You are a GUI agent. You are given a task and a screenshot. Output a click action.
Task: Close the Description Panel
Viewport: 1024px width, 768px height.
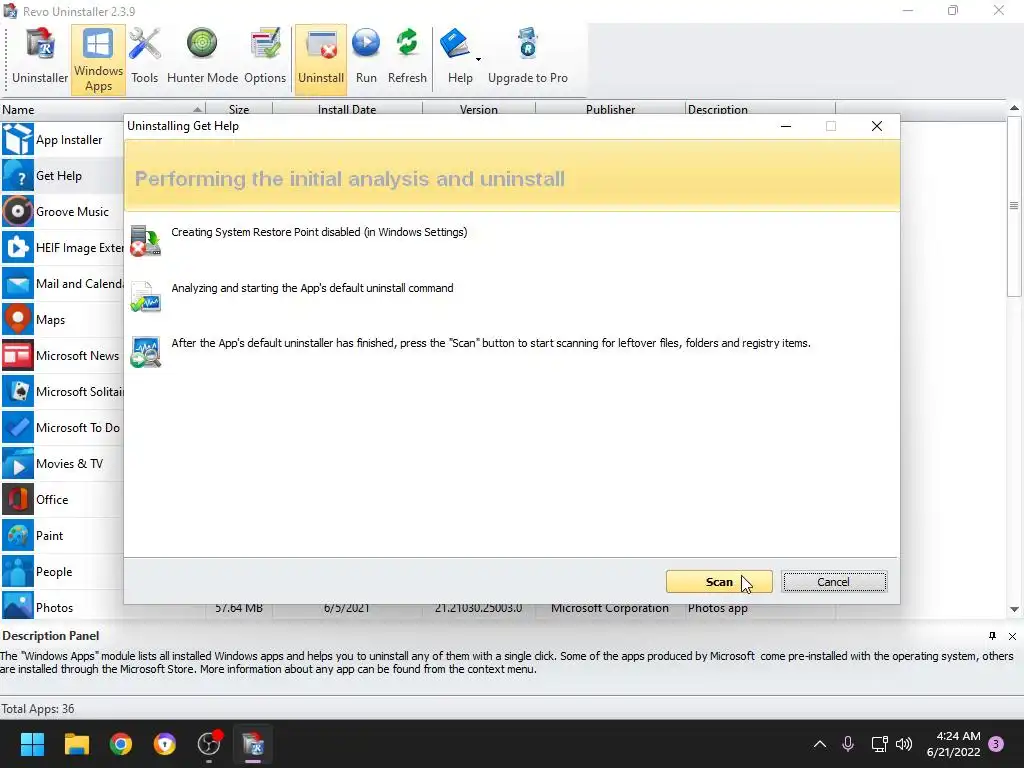(x=1012, y=636)
